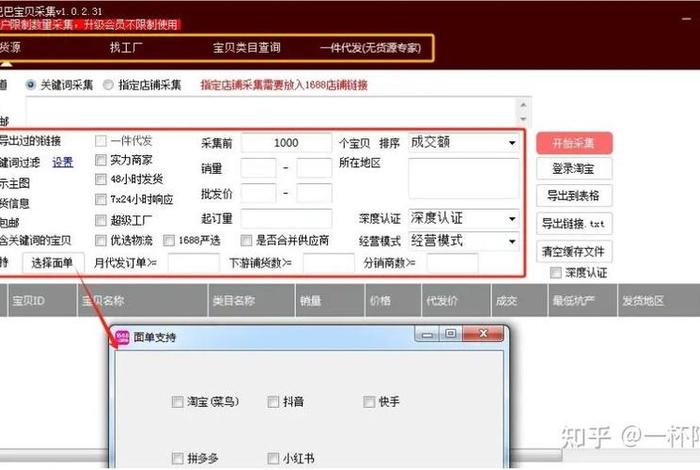Click 最低坑产 column header

tap(583, 300)
